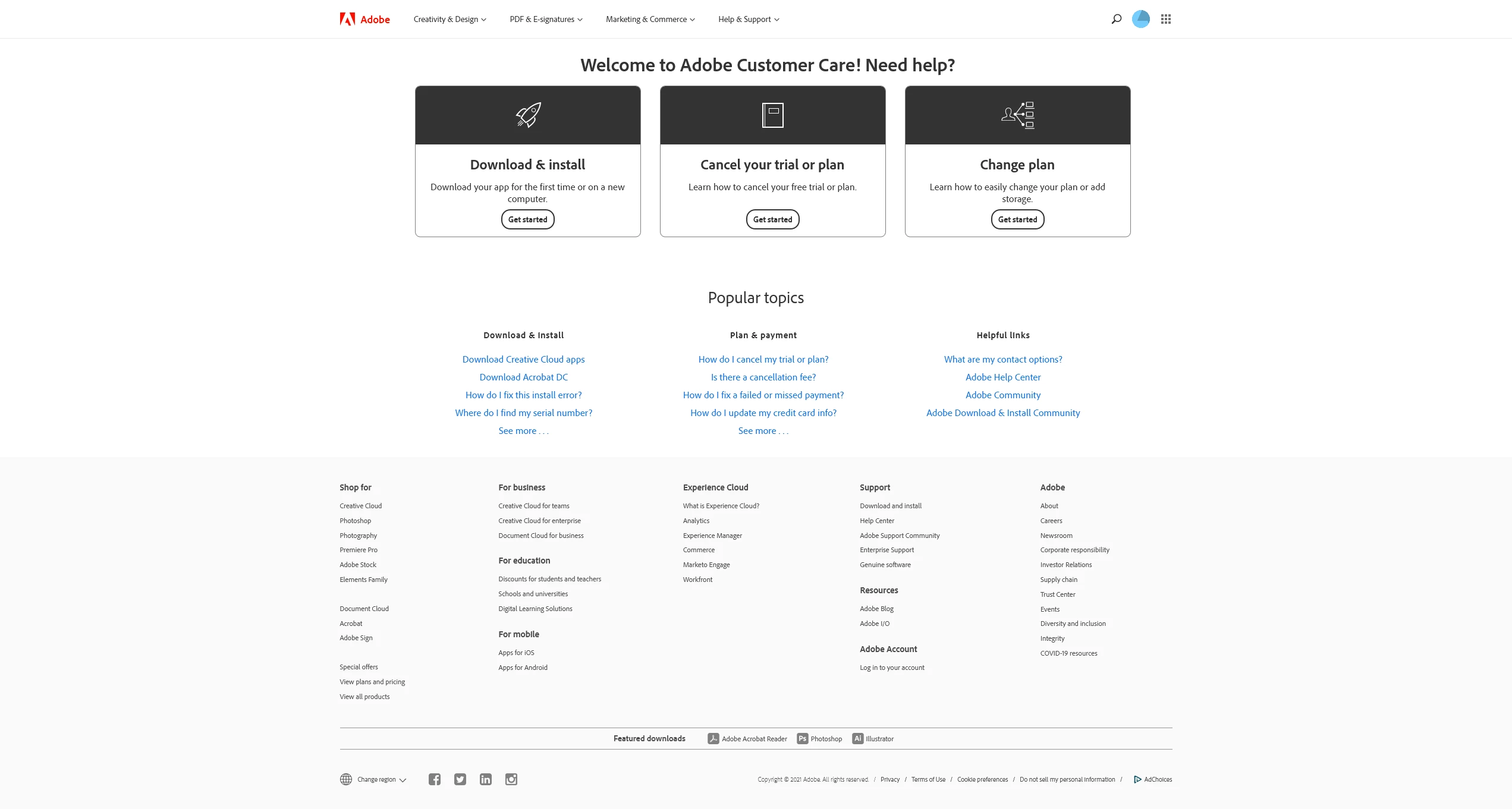Open the LinkedIn footer icon

tap(486, 779)
